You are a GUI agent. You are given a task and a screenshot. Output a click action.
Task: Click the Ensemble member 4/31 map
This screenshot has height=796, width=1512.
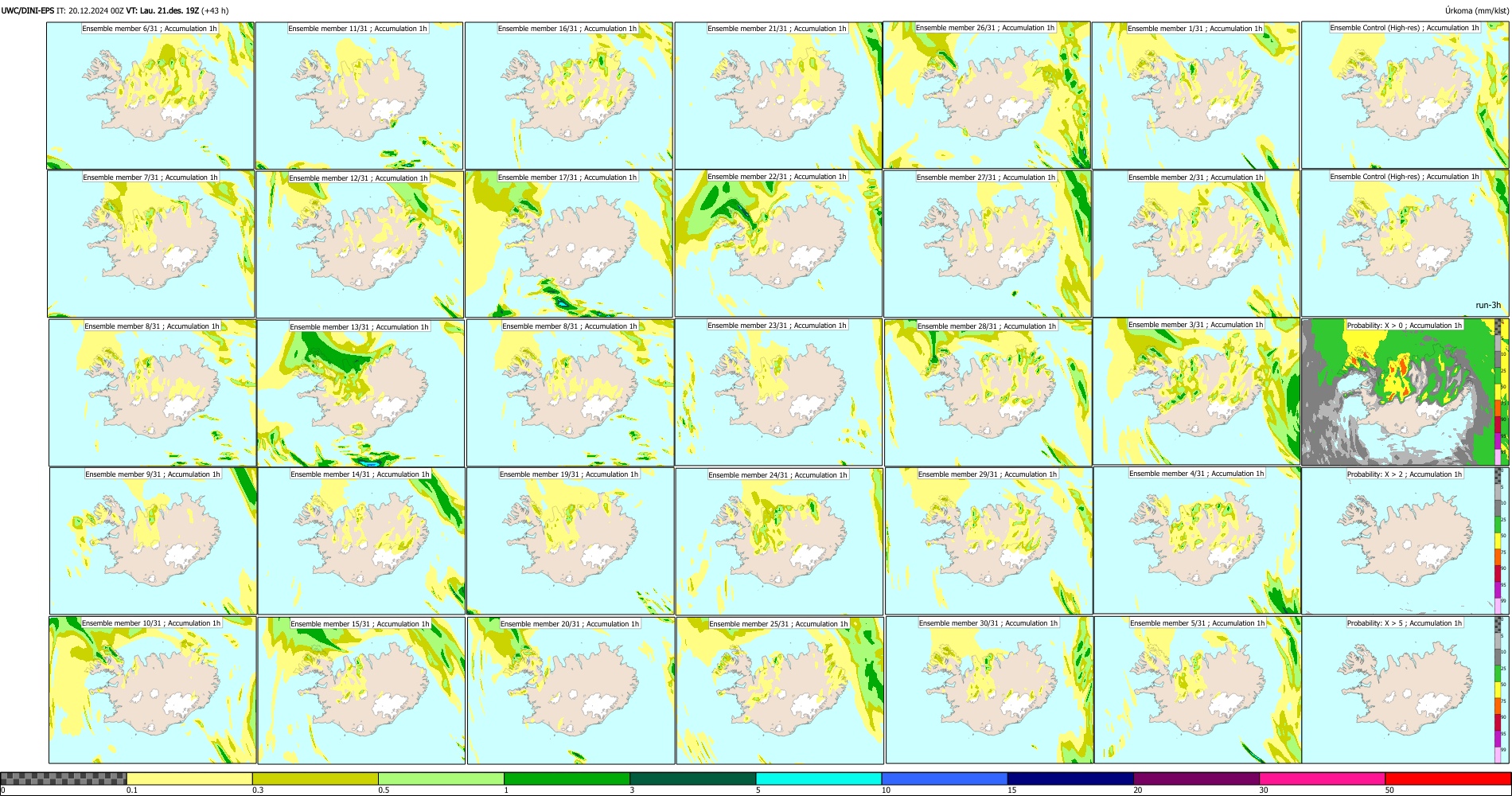[x=1198, y=540]
